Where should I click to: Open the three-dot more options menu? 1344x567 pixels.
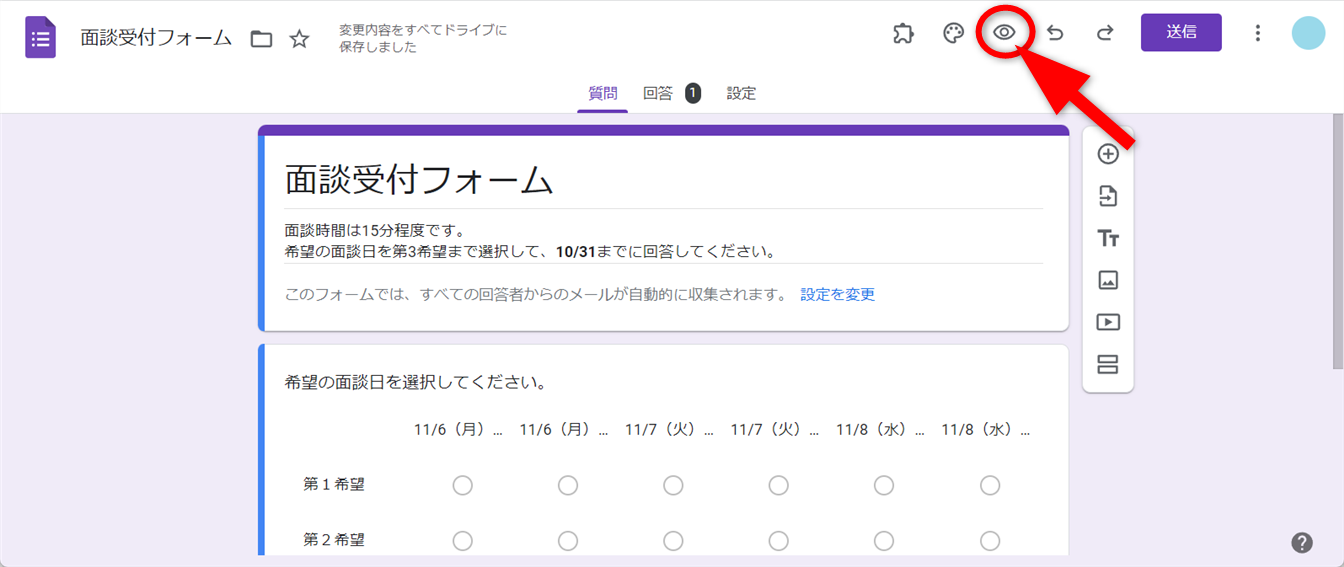coord(1258,33)
